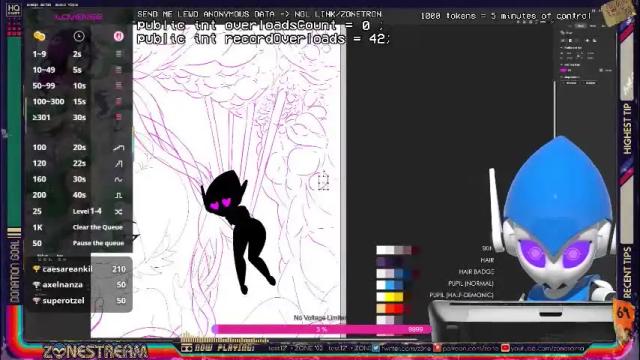
Task: Click the trophy next to superotzel
Action: click(36, 301)
